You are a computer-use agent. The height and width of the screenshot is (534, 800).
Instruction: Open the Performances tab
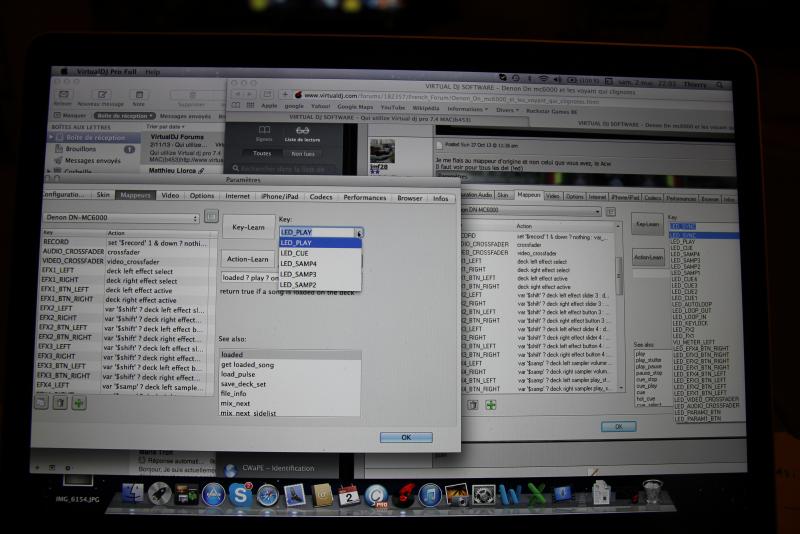(364, 197)
